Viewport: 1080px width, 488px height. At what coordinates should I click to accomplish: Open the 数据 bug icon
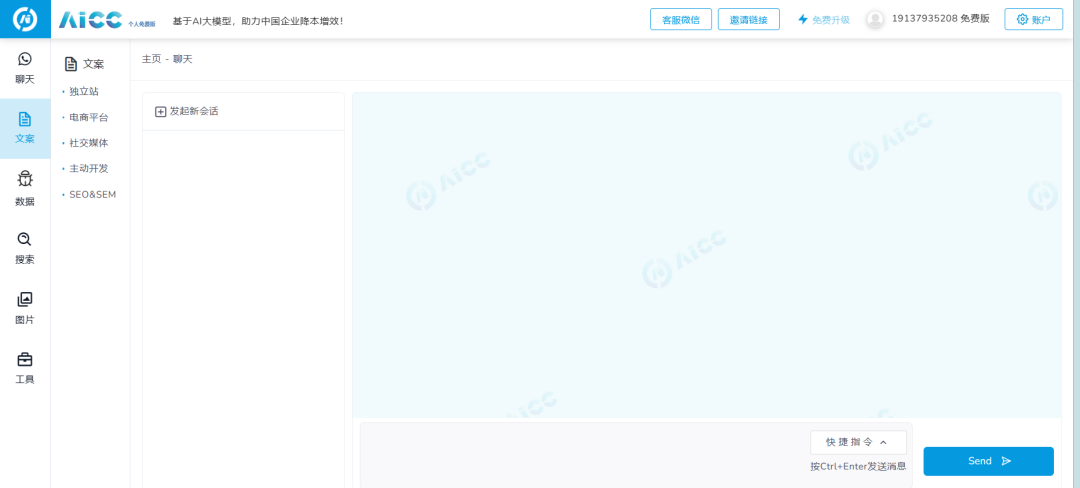(25, 179)
